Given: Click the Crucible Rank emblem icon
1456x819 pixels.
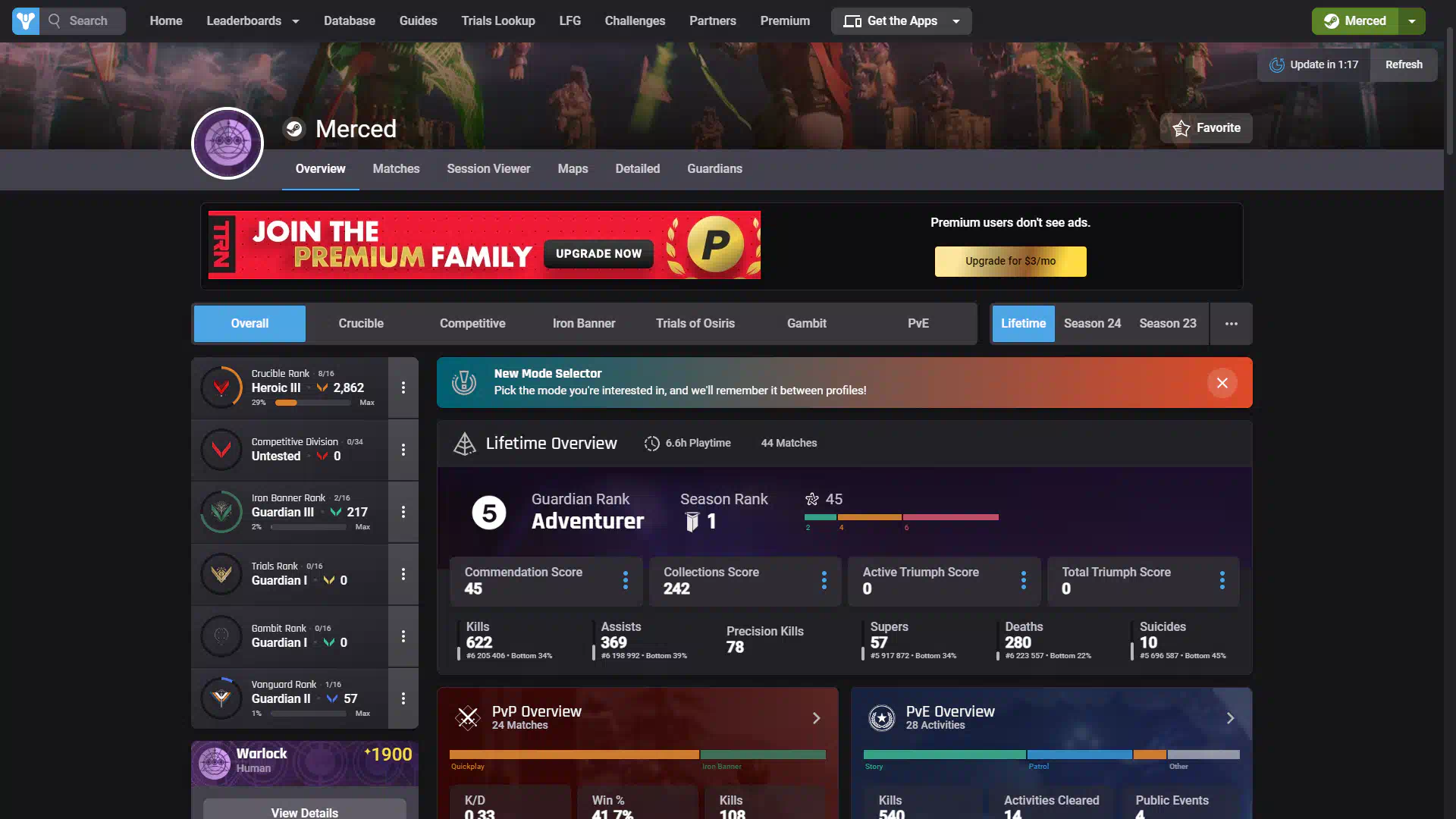Looking at the screenshot, I should pyautogui.click(x=221, y=388).
